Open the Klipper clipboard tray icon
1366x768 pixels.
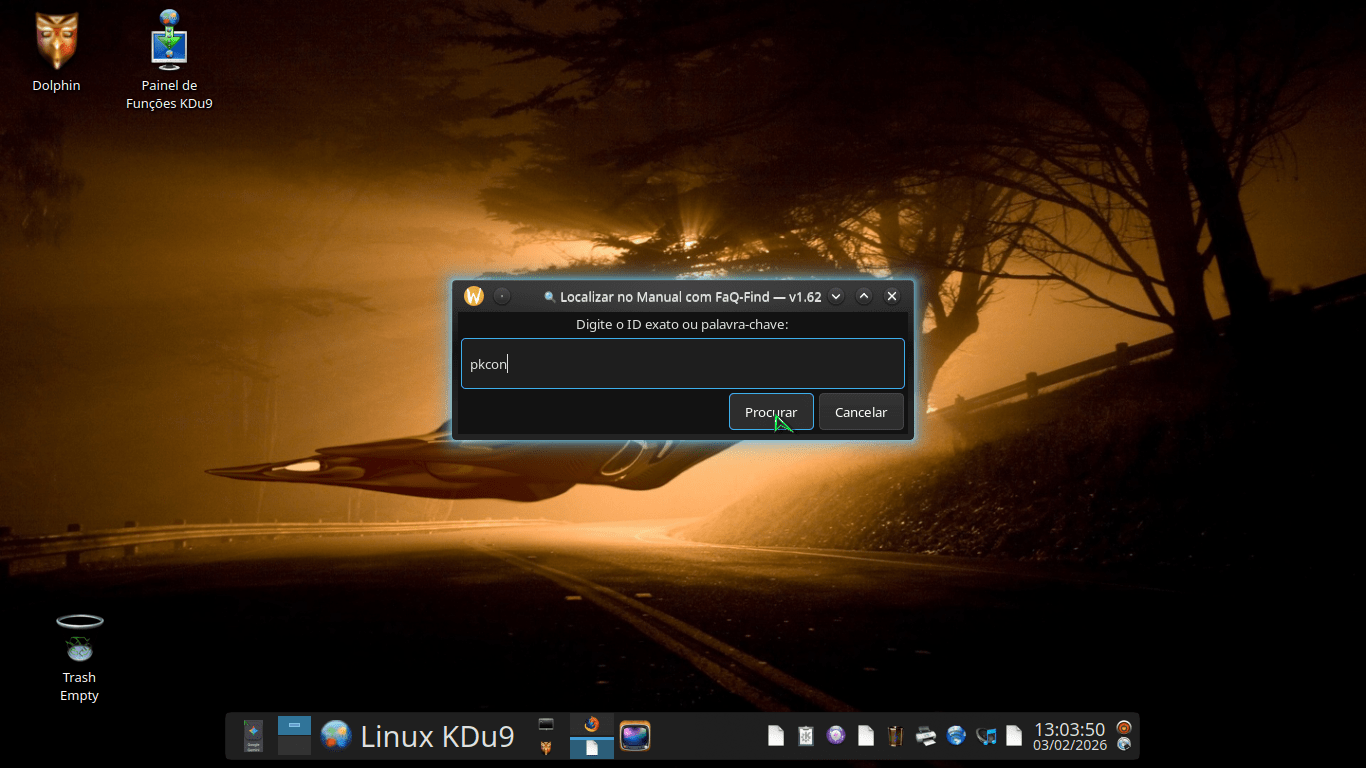coord(806,736)
